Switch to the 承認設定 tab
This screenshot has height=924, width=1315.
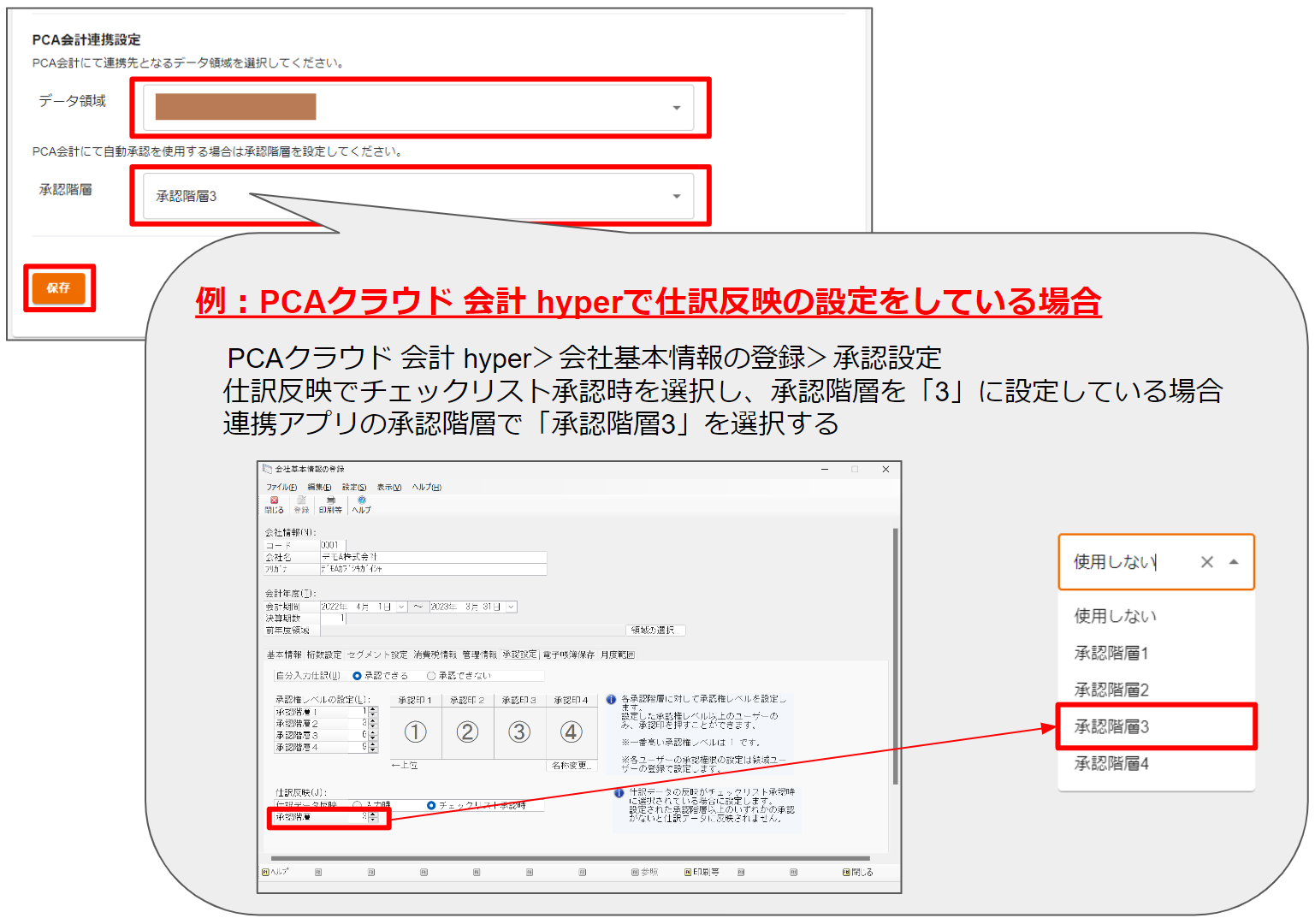click(519, 654)
